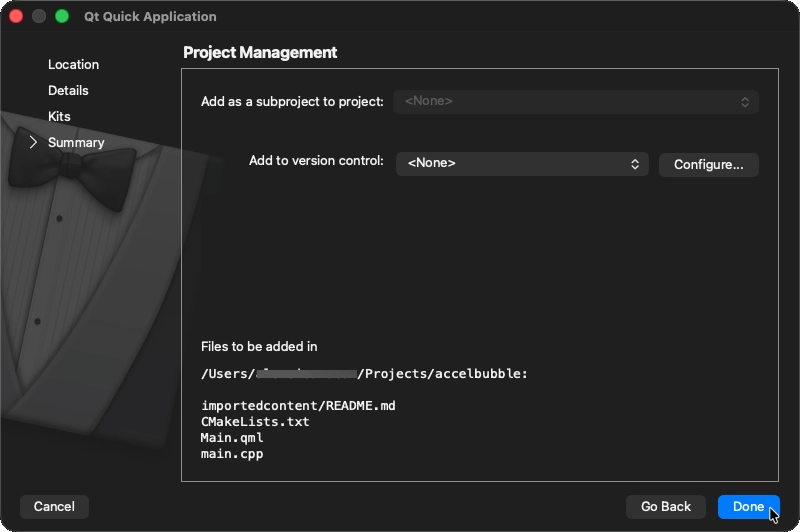
Task: Click the main.cpp file entry
Action: point(232,454)
